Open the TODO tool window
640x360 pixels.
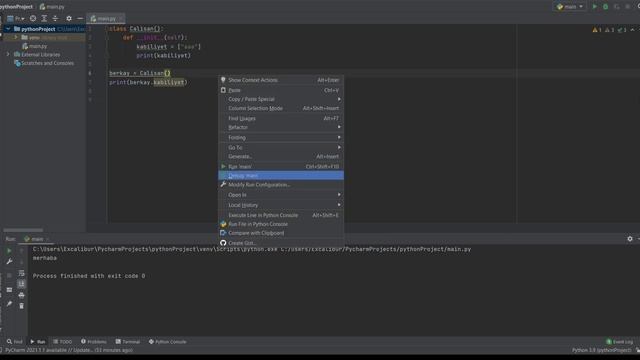tap(62, 342)
